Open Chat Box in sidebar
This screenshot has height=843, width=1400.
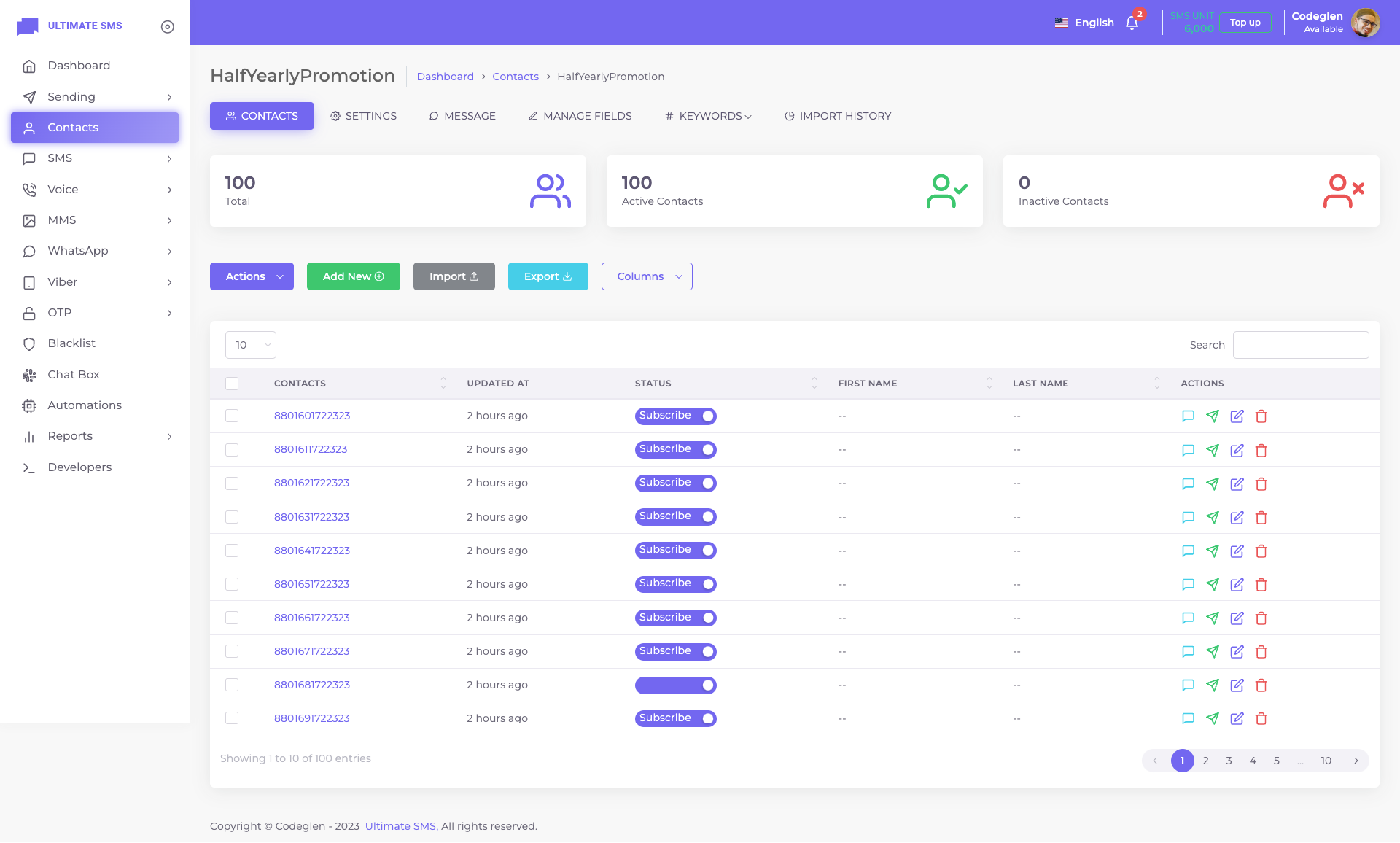(x=73, y=375)
